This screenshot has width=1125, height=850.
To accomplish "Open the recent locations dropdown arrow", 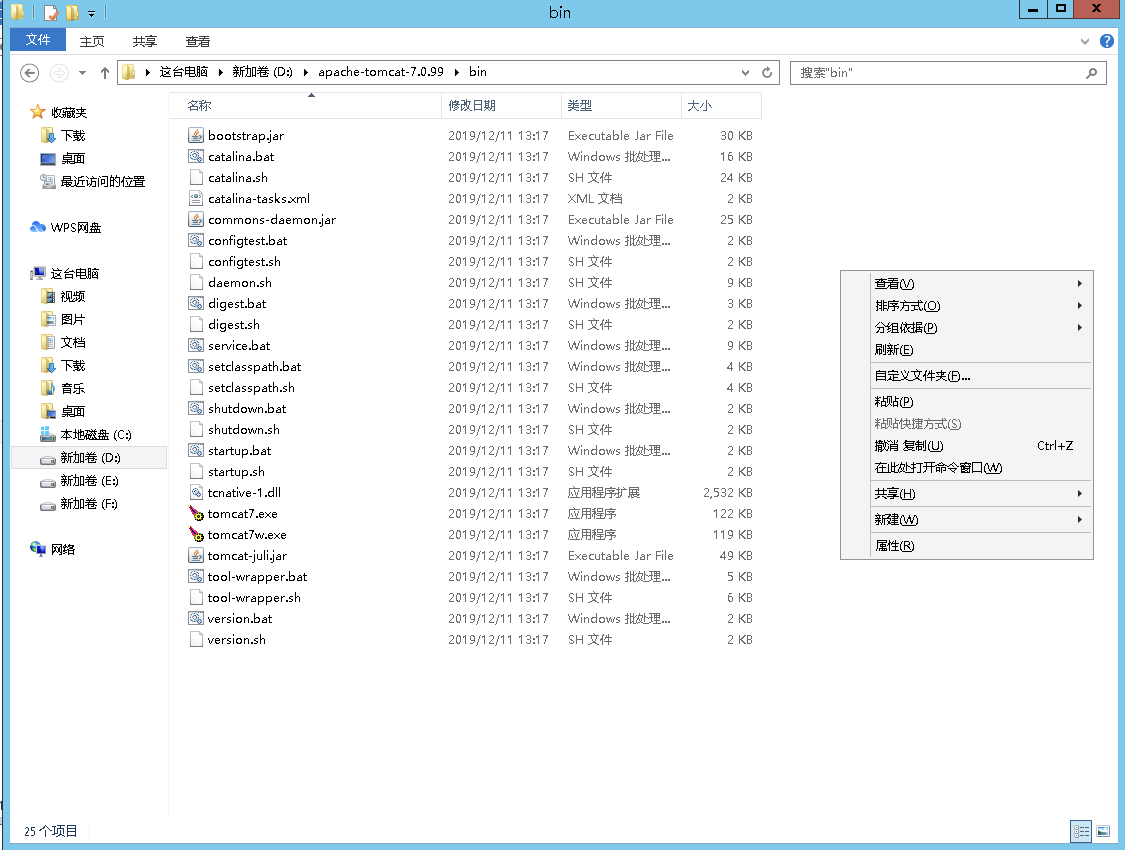I will 82,73.
